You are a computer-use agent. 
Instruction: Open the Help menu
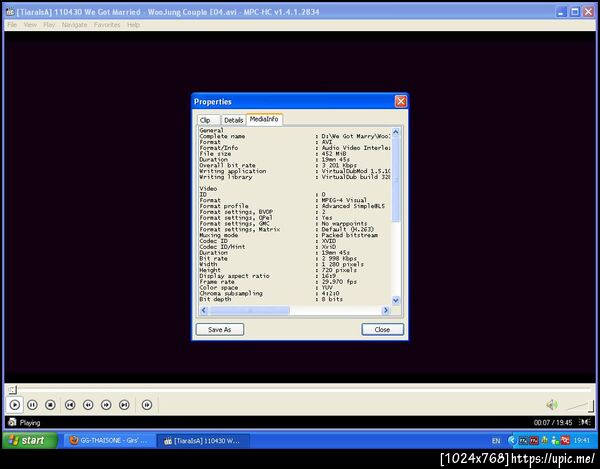[133, 25]
